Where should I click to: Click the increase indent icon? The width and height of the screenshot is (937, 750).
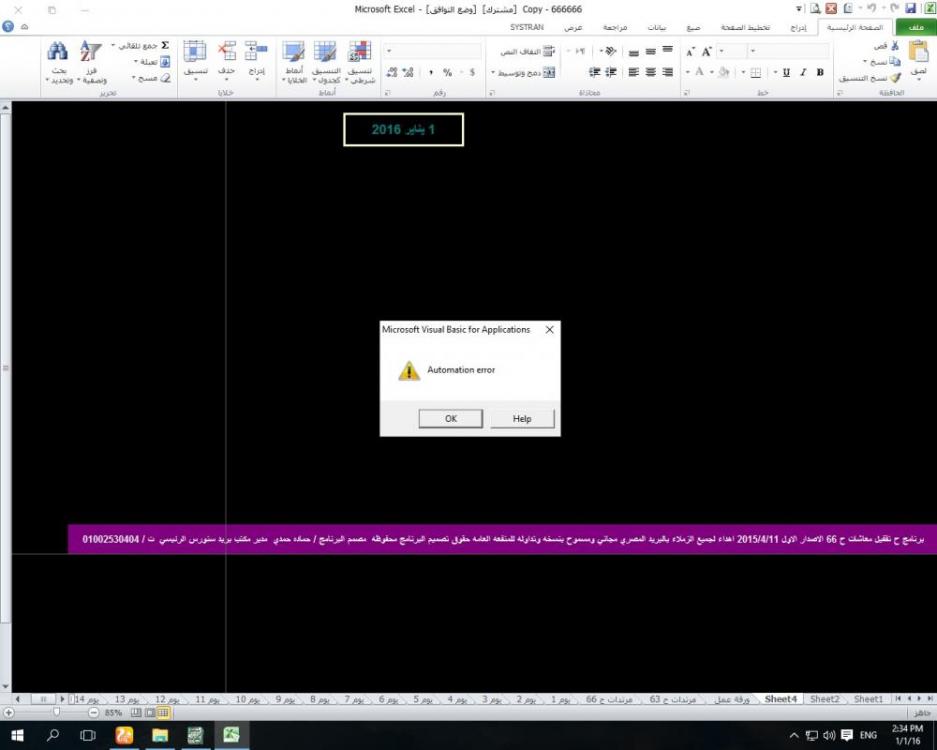point(594,72)
